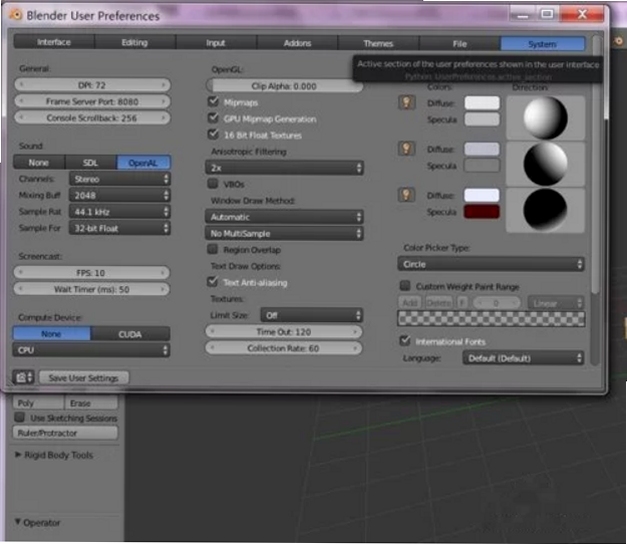Click third light dark red Specular swatch
The width and height of the screenshot is (627, 544).
click(482, 212)
